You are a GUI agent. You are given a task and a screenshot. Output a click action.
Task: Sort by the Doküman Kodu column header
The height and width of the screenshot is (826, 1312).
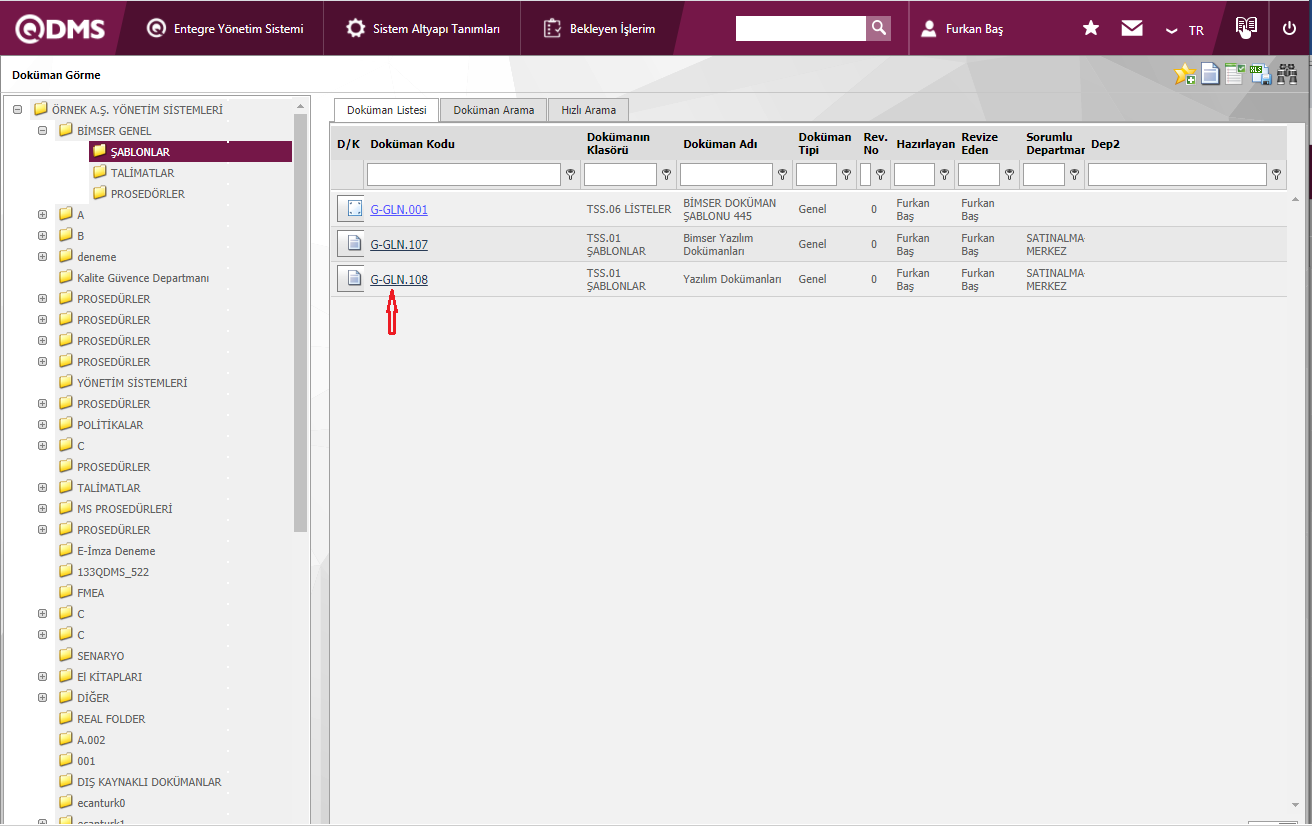tap(412, 144)
